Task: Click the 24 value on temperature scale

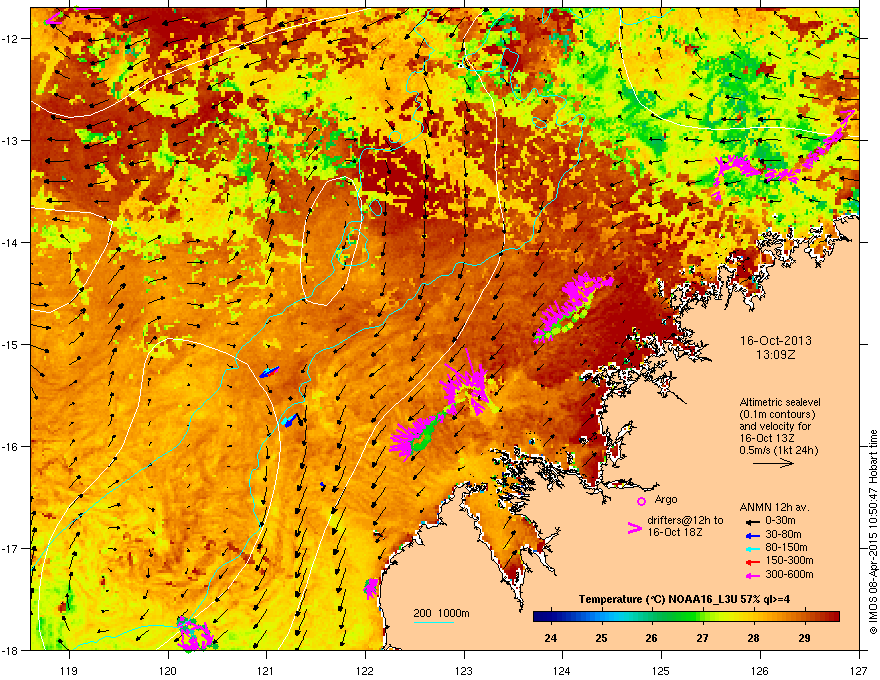Action: (551, 638)
